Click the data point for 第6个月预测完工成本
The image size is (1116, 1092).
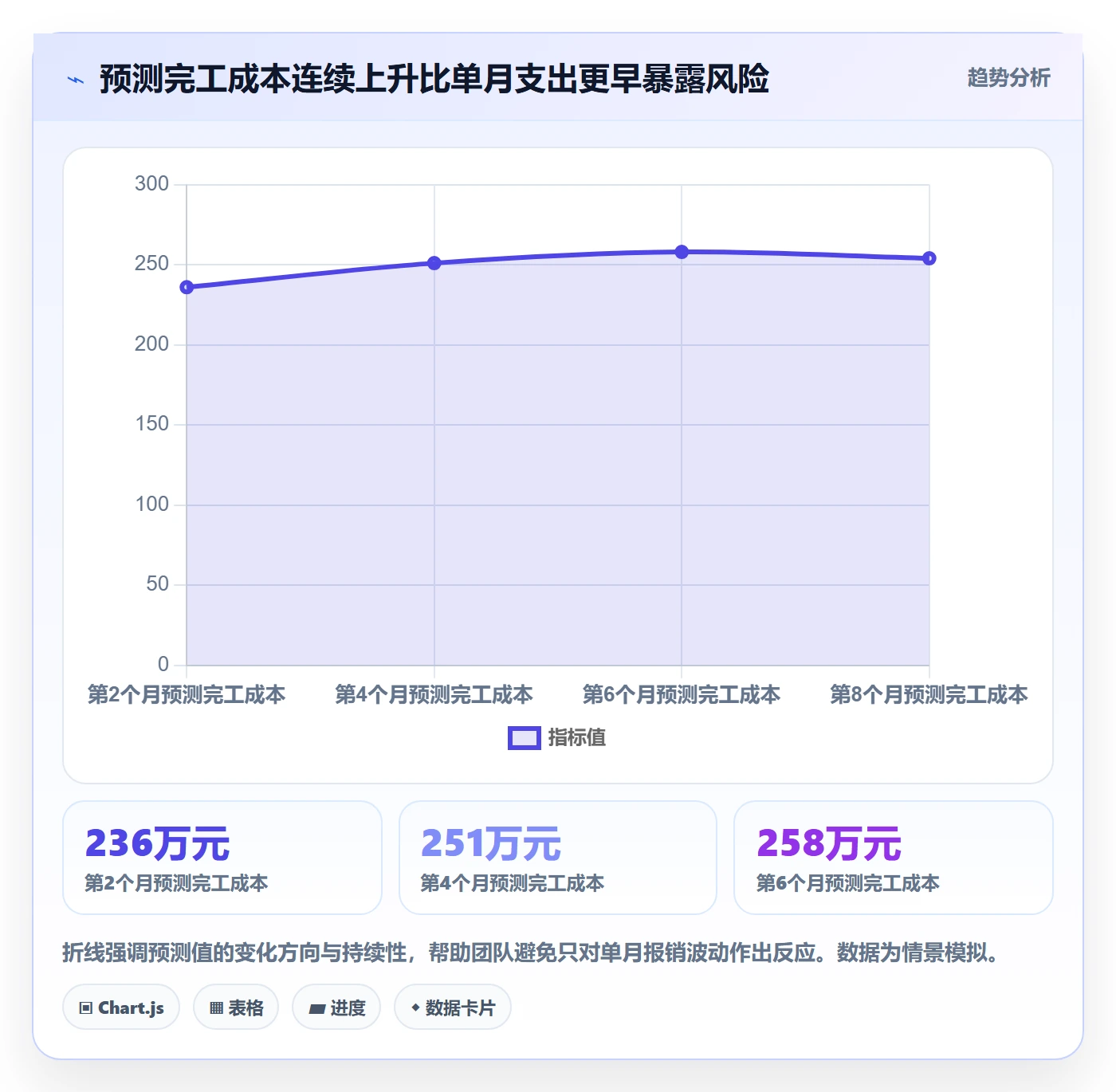682,252
